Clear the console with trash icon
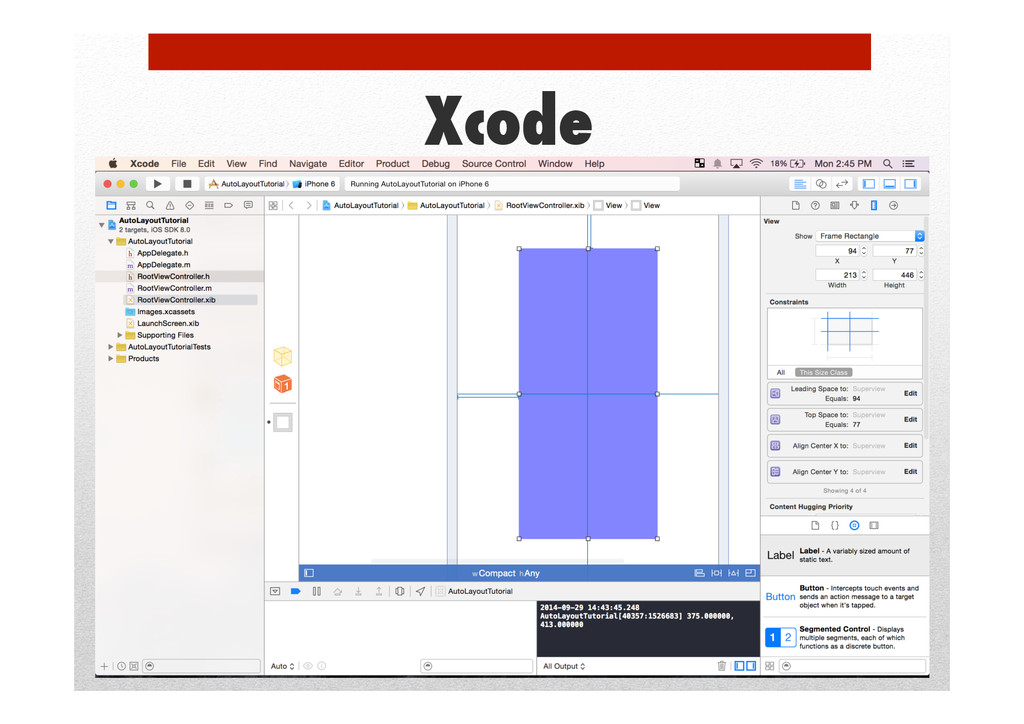 (722, 666)
